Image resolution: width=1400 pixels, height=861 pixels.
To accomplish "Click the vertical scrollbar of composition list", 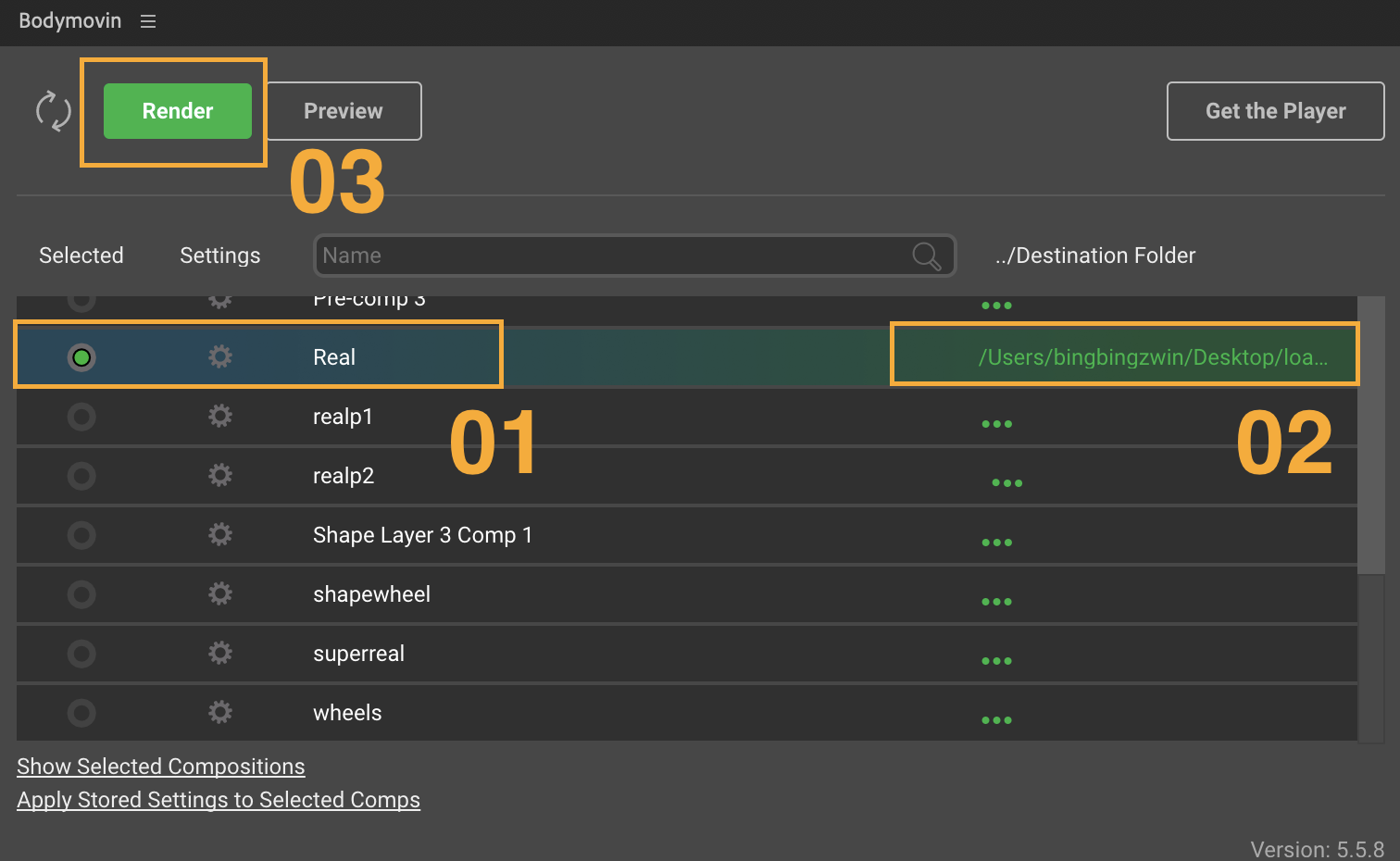I will coord(1370,435).
